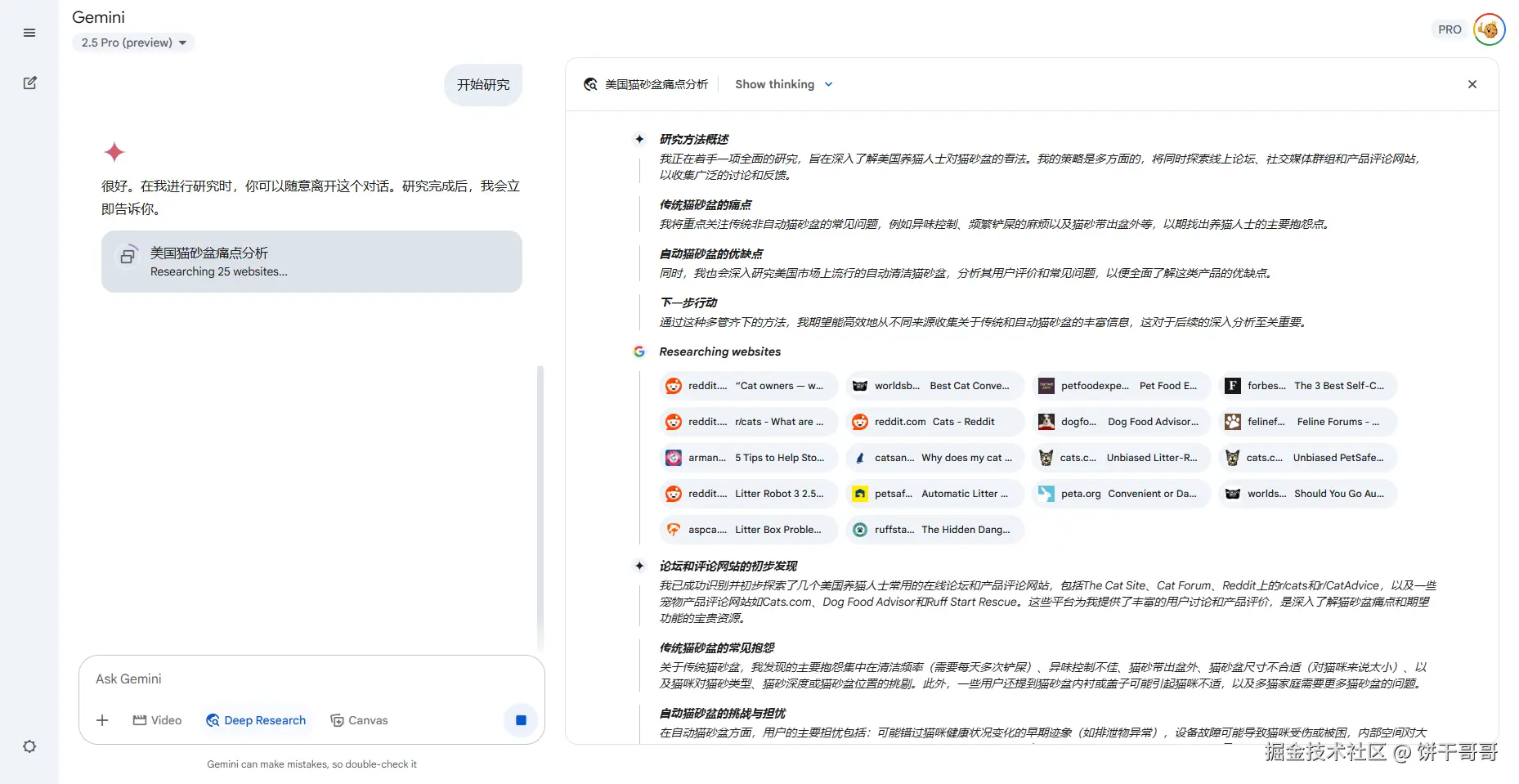Close the research panel
The image size is (1519, 784).
(1472, 84)
